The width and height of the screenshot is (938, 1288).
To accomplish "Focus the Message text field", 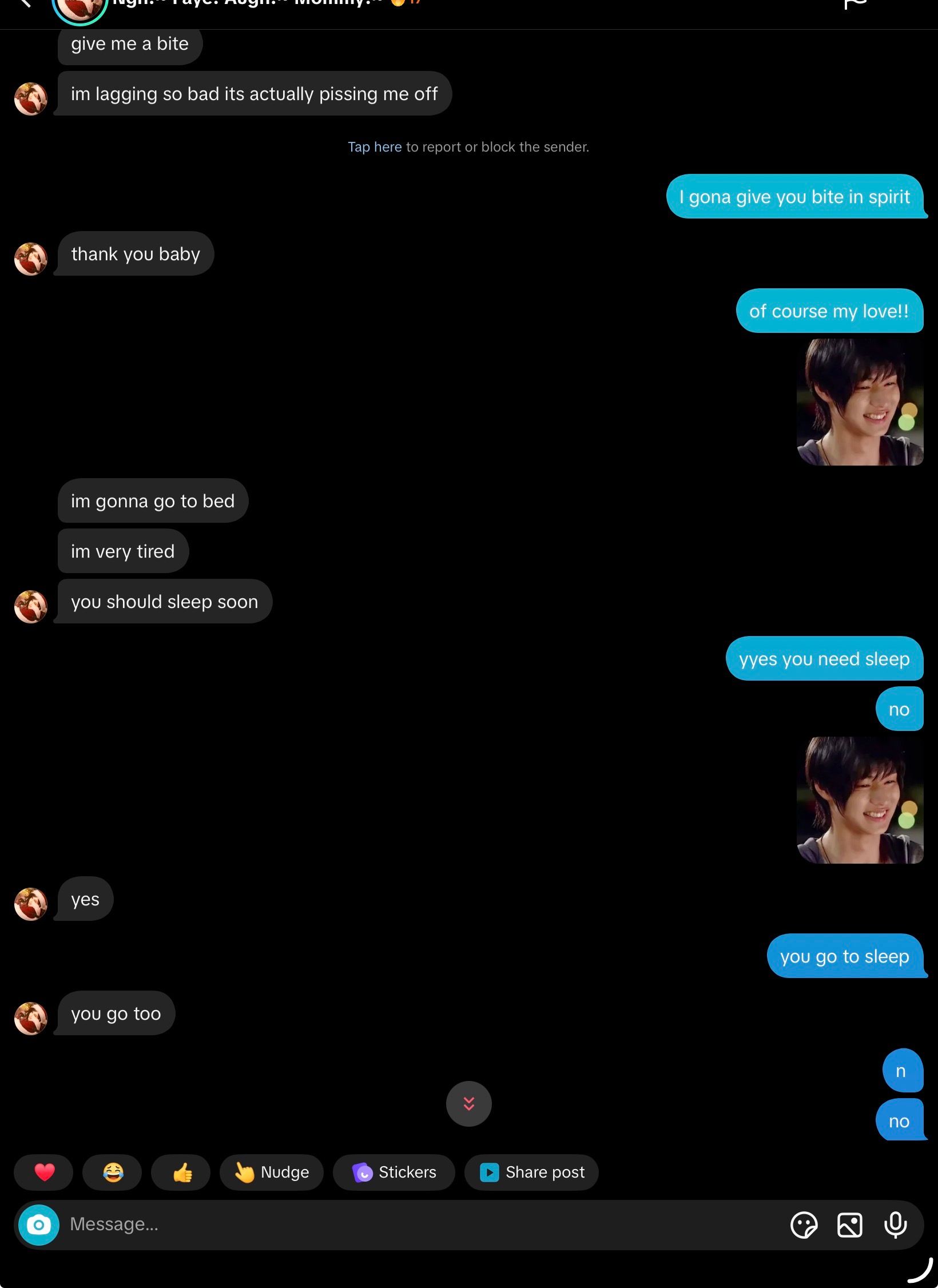I will pos(423,1224).
